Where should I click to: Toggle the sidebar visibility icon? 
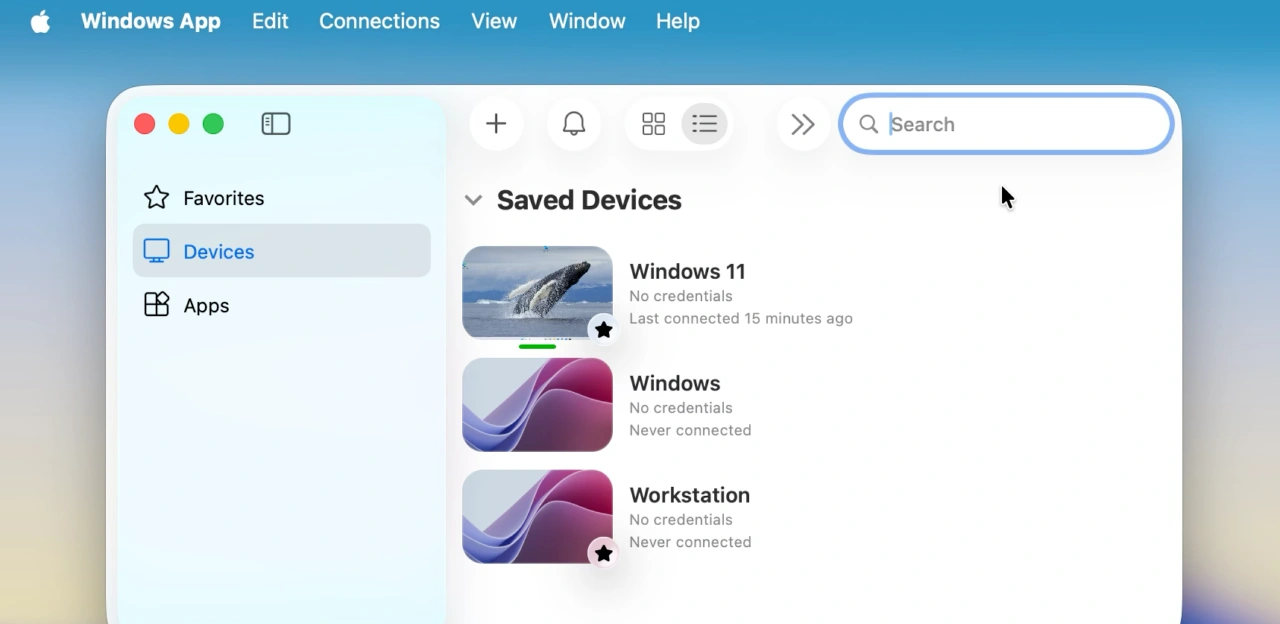[x=276, y=124]
